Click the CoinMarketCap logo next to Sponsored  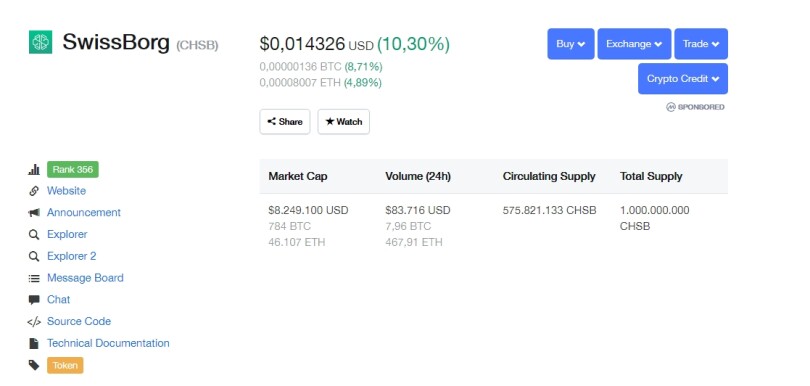tap(671, 107)
